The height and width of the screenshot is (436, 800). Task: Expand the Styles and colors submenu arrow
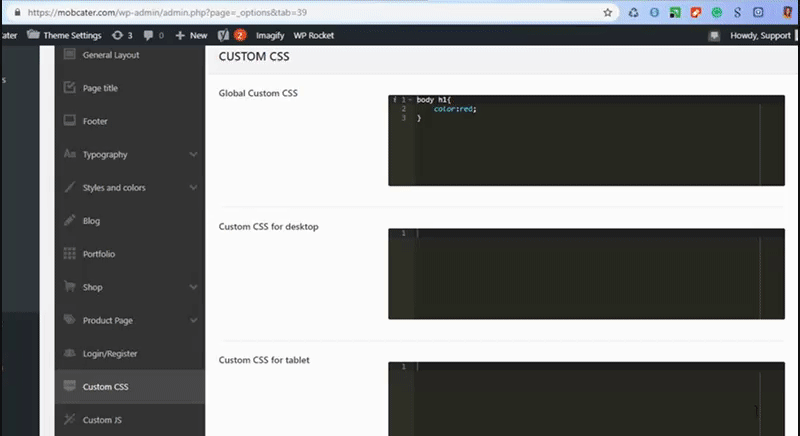click(x=193, y=187)
